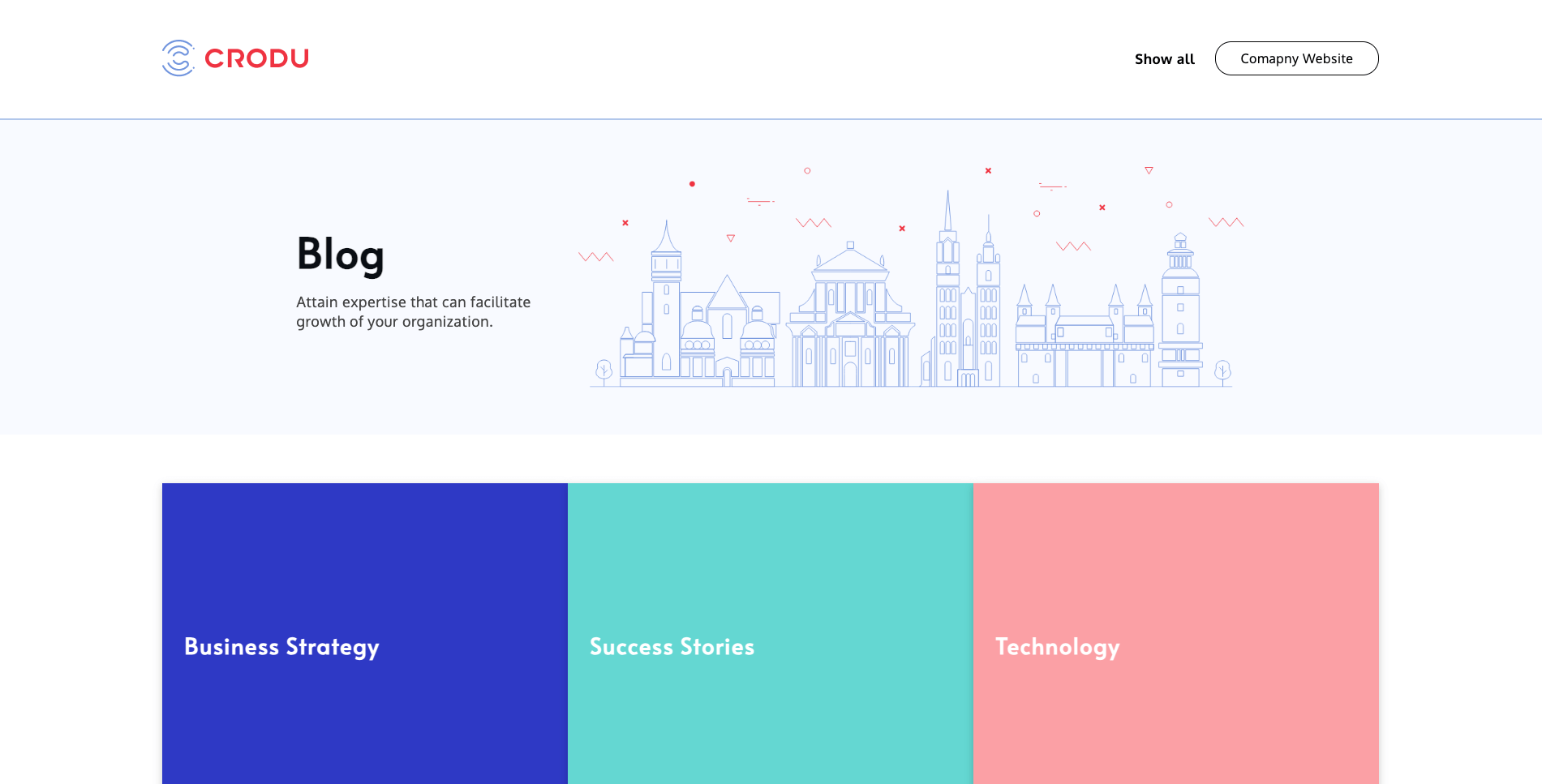
Task: Click the solid red dot above skyline
Action: click(x=692, y=184)
